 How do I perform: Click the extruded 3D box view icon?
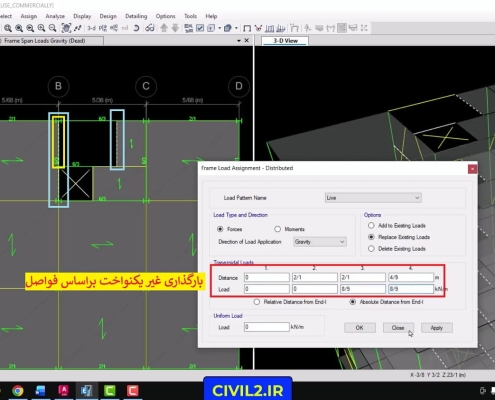point(228,28)
